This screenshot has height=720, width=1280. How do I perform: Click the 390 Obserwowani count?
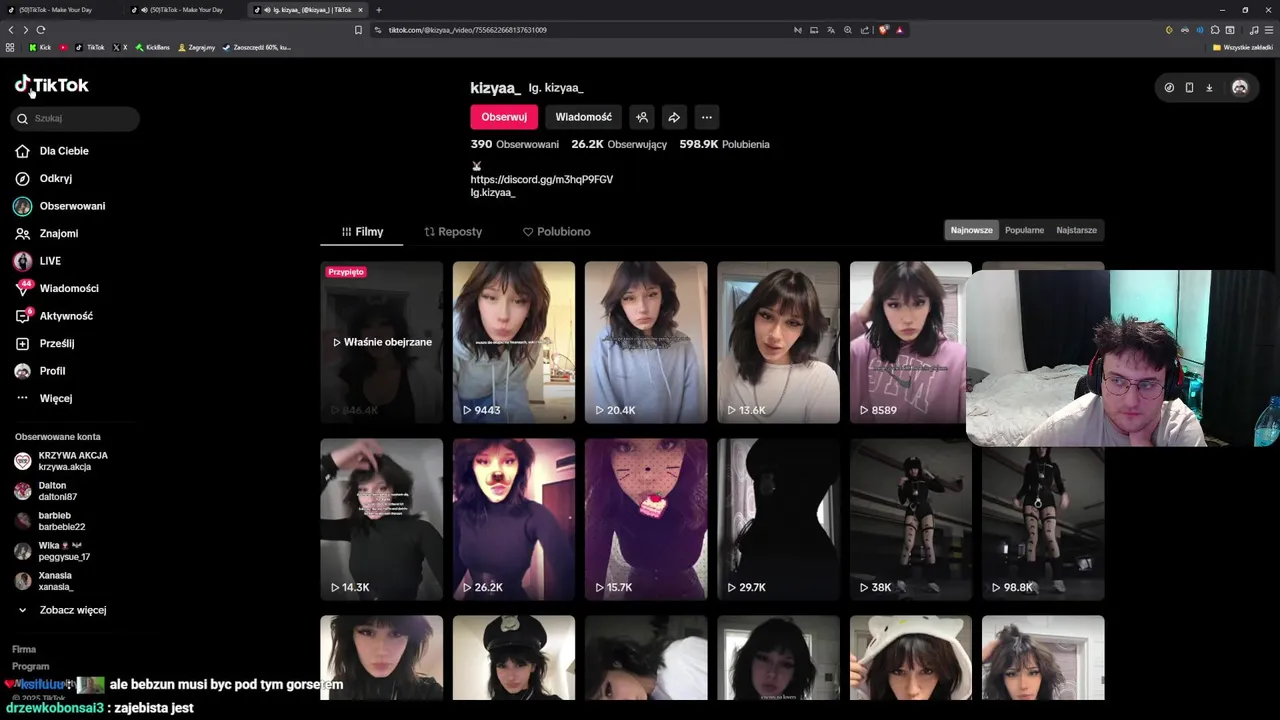[x=515, y=144]
